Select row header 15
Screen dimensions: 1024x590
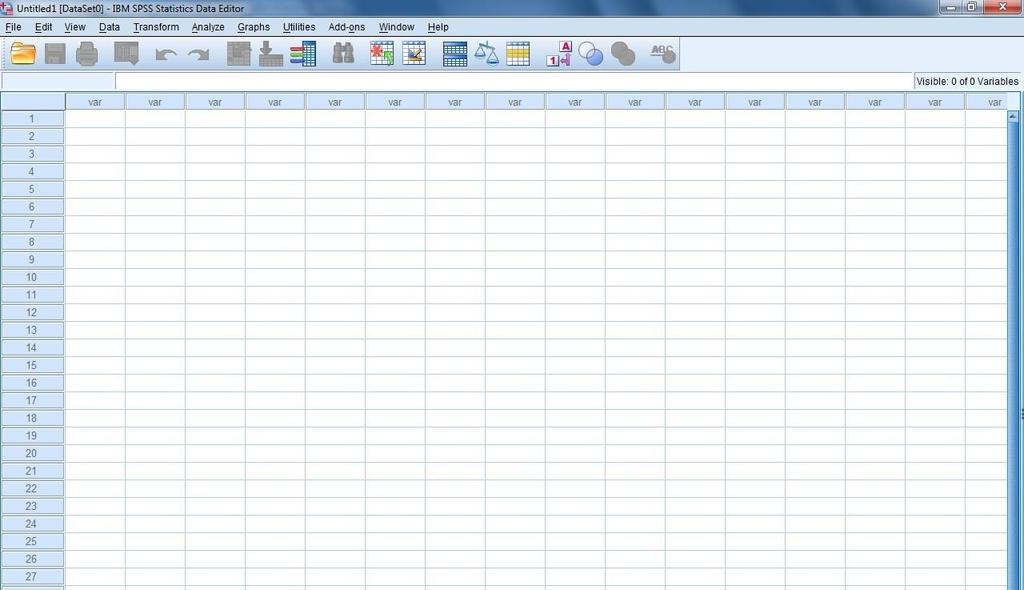32,366
